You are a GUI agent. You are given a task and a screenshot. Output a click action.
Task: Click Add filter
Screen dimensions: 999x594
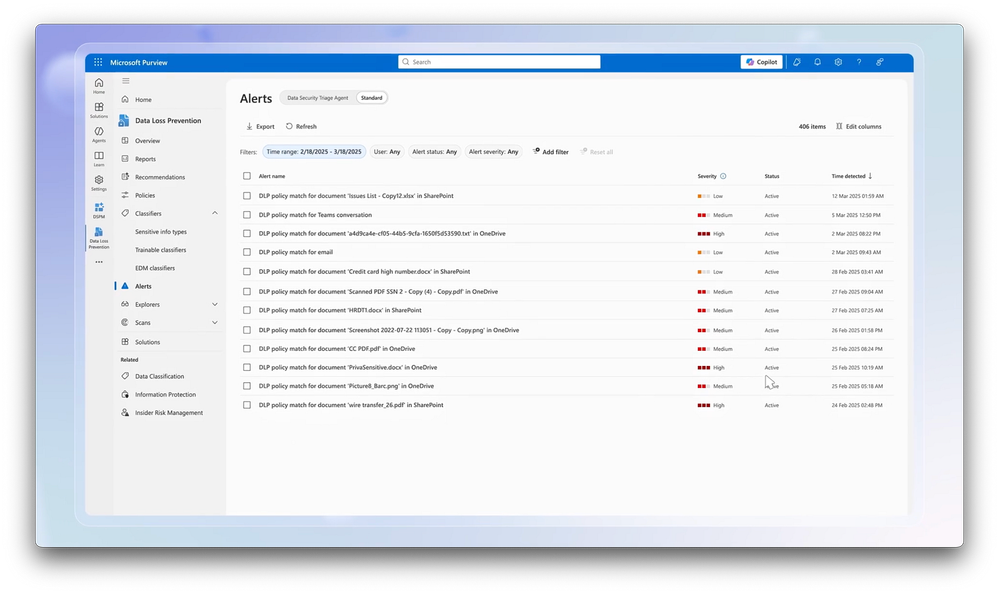point(550,152)
